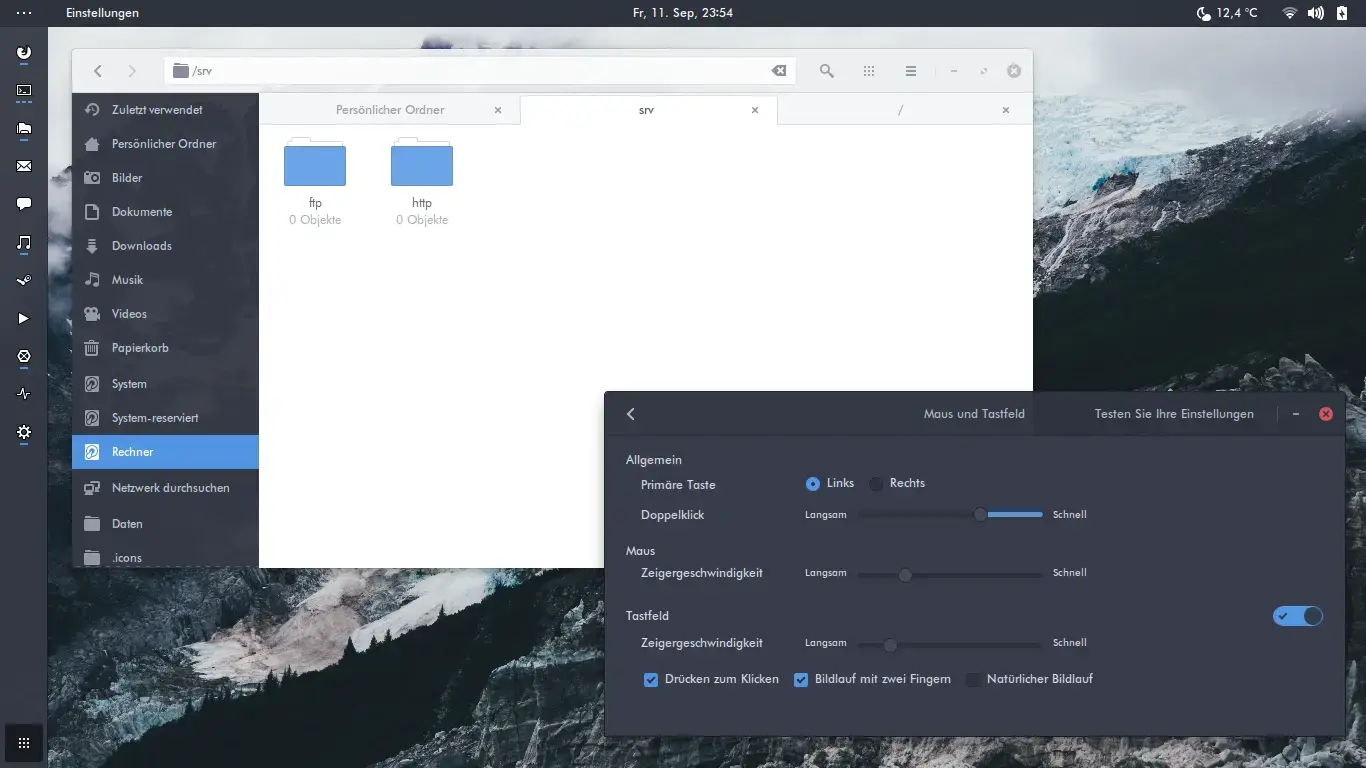
Task: Launch Steam from the dock
Action: tap(23, 279)
